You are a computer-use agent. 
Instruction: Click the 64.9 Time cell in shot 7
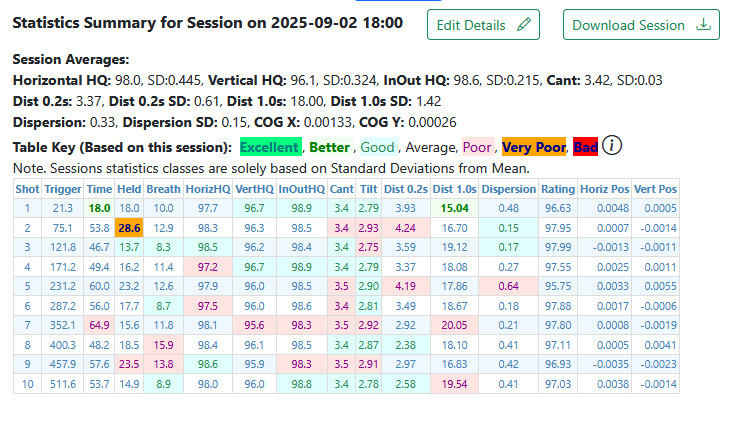[99, 324]
